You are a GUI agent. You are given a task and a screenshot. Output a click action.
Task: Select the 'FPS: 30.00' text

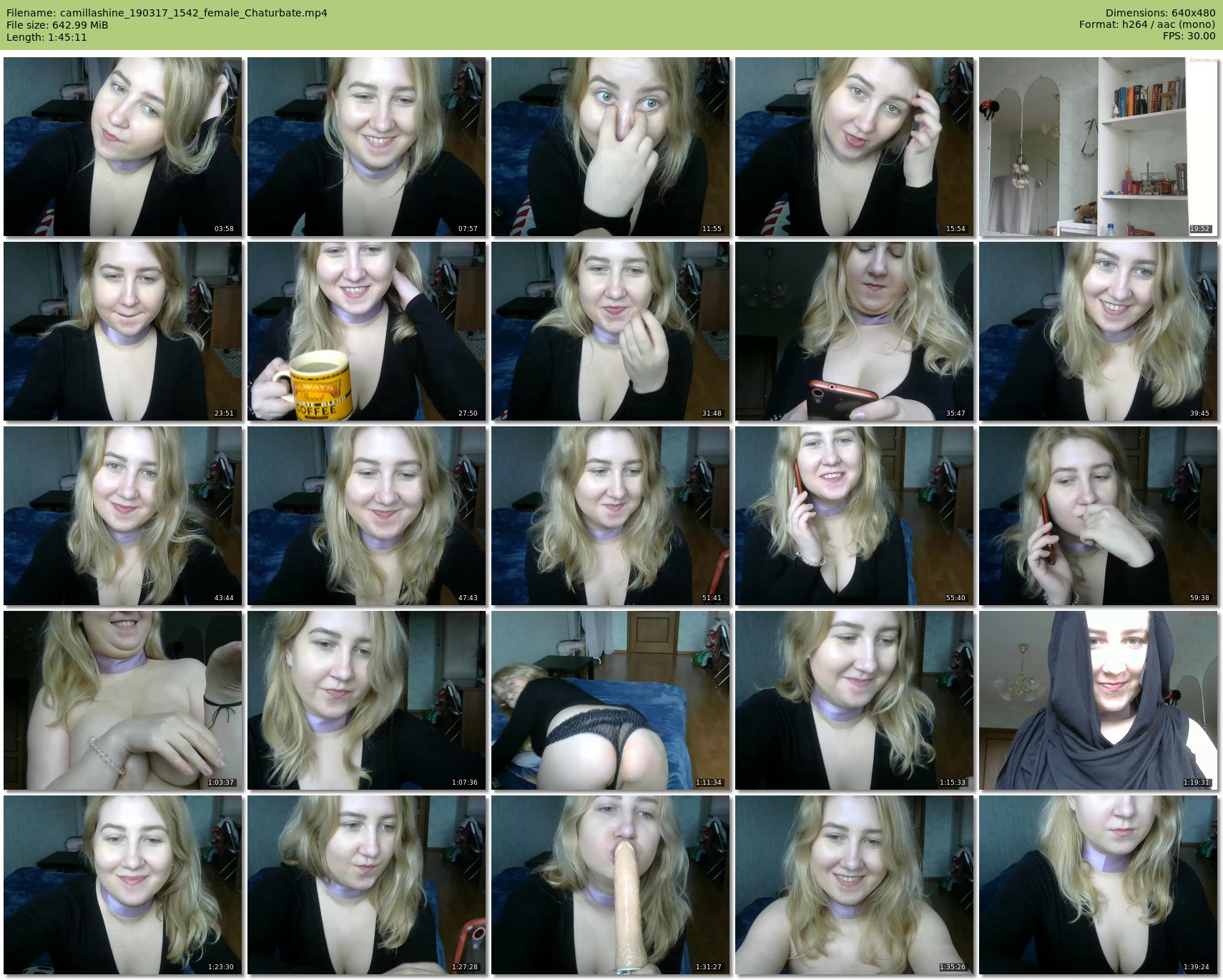[x=1189, y=36]
